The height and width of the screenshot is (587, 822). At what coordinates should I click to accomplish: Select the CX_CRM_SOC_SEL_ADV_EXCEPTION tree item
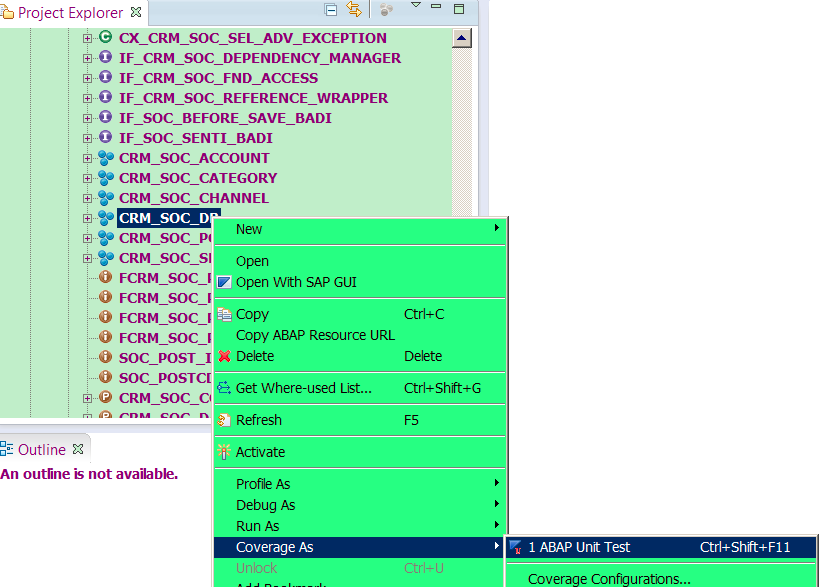(253, 38)
